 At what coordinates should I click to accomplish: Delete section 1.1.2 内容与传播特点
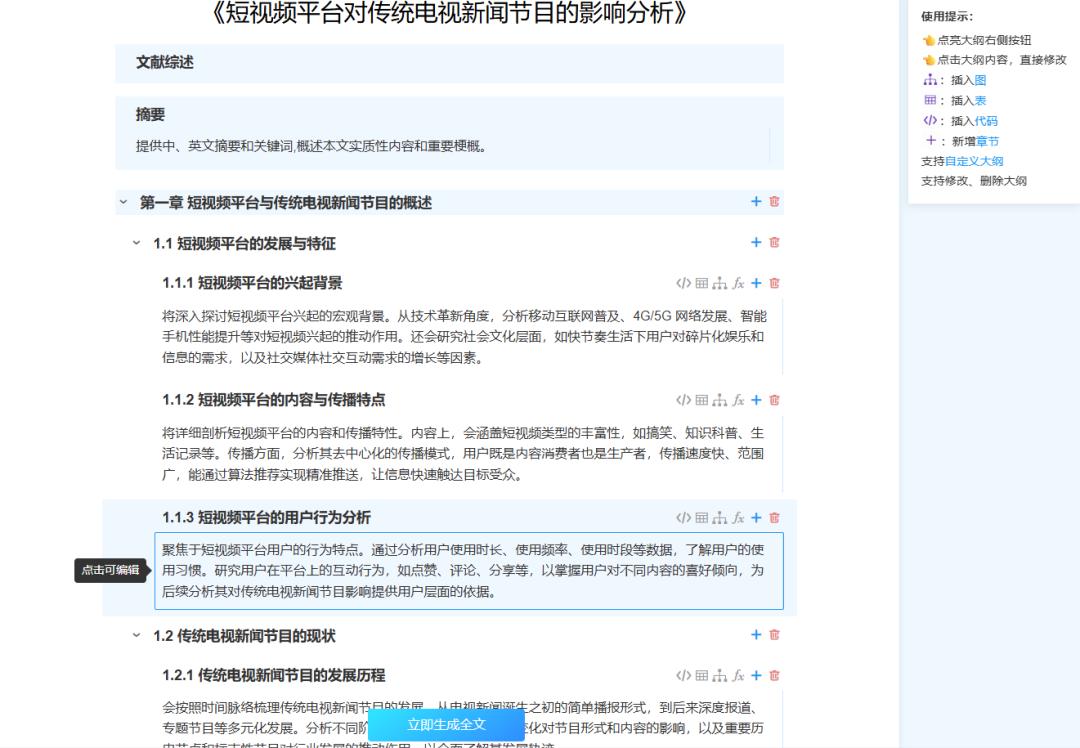point(774,400)
